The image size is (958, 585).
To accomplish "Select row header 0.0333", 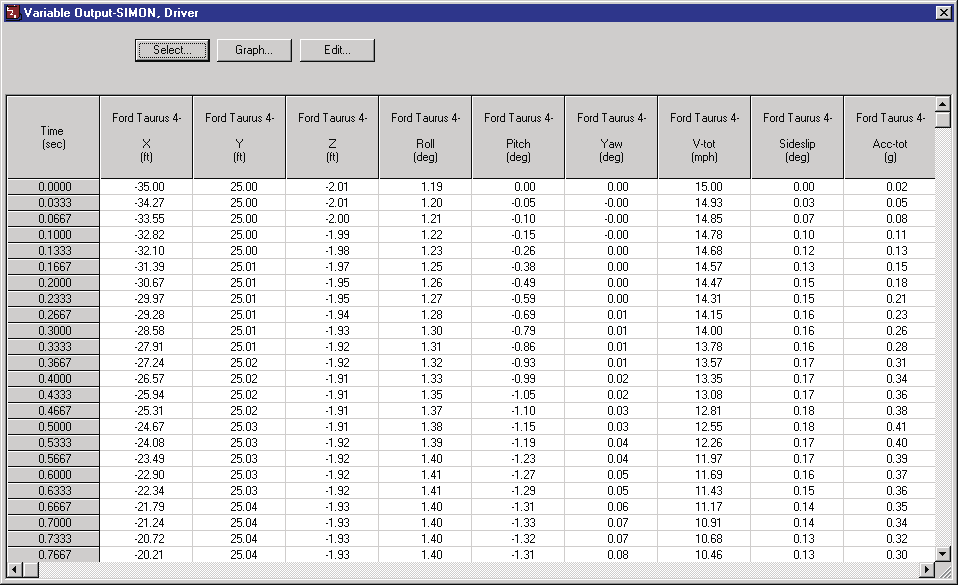I will (53, 203).
